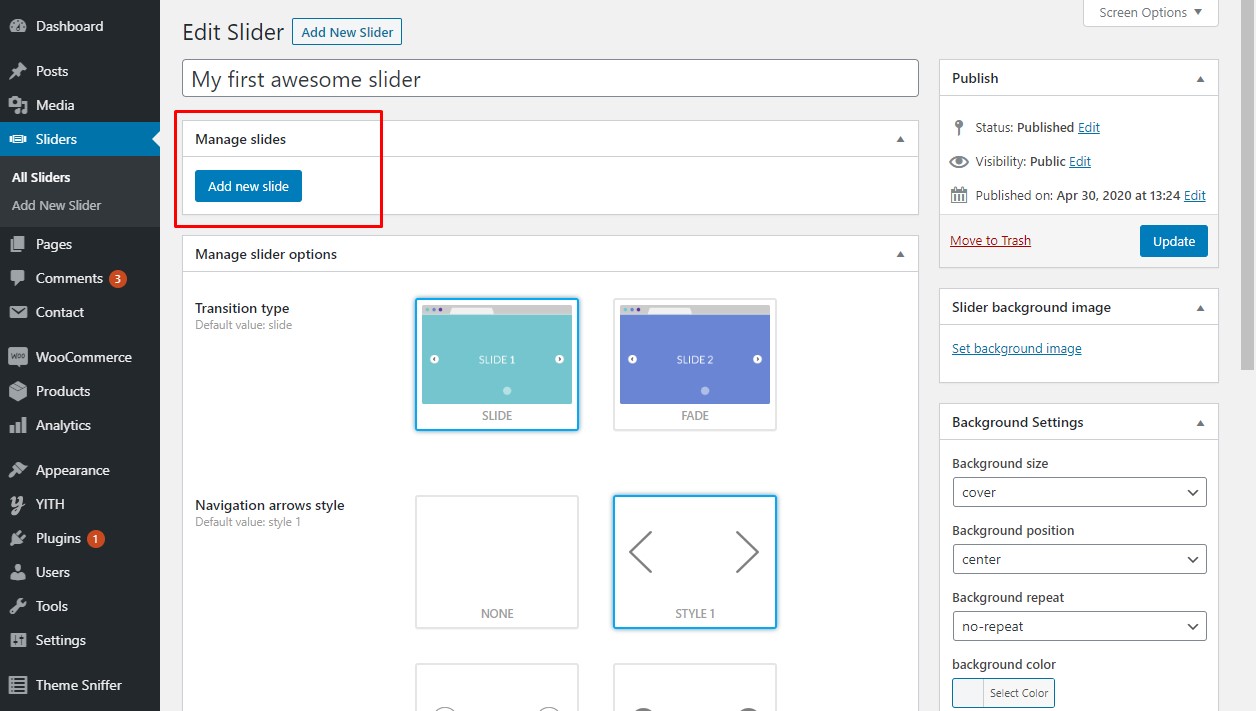Click the YITH logo icon

[18, 504]
